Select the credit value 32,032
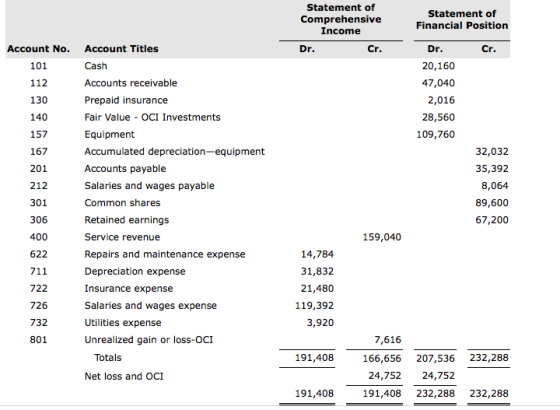560x410 pixels. (492, 152)
